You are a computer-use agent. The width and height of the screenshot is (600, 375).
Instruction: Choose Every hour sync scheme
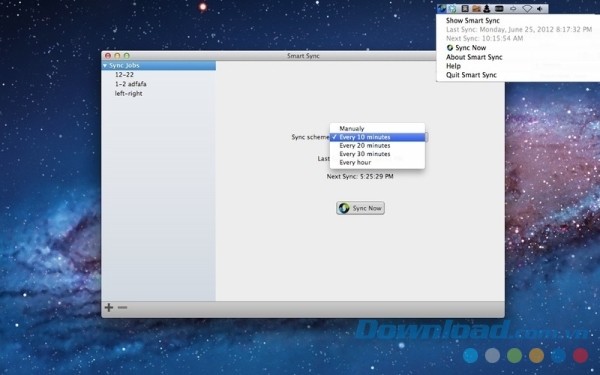[377, 162]
